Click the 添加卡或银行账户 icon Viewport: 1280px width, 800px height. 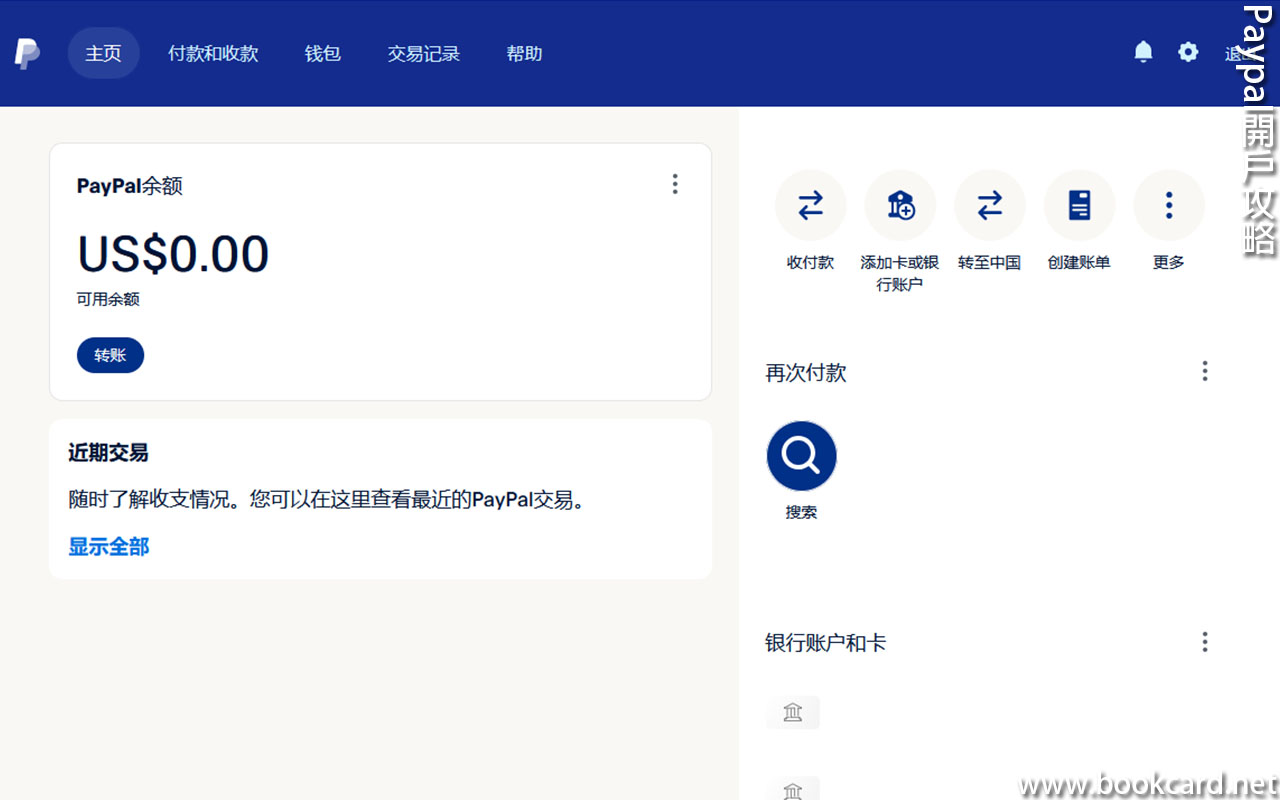(900, 206)
